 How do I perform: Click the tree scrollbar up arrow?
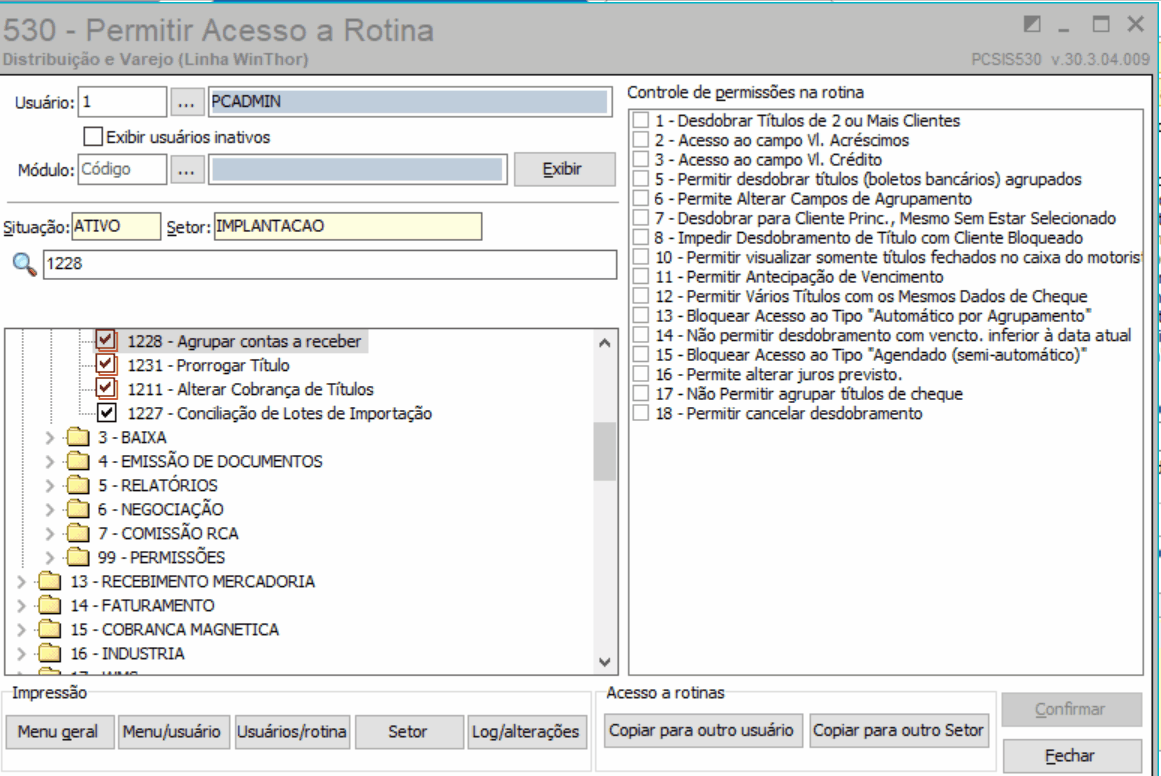tap(605, 343)
